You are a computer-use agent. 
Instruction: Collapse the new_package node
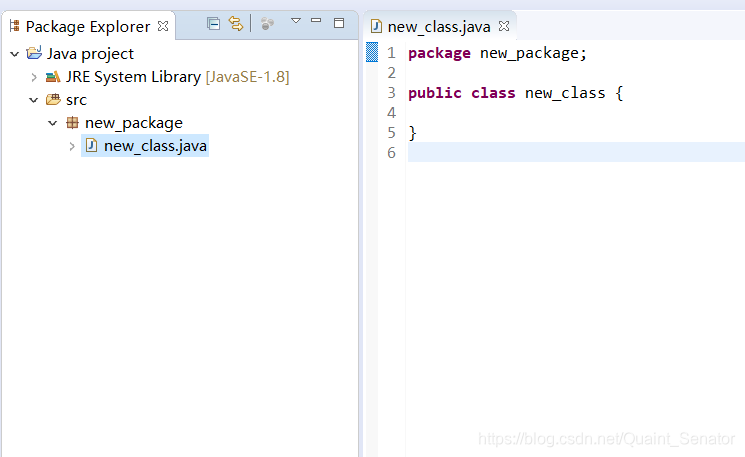tap(53, 123)
